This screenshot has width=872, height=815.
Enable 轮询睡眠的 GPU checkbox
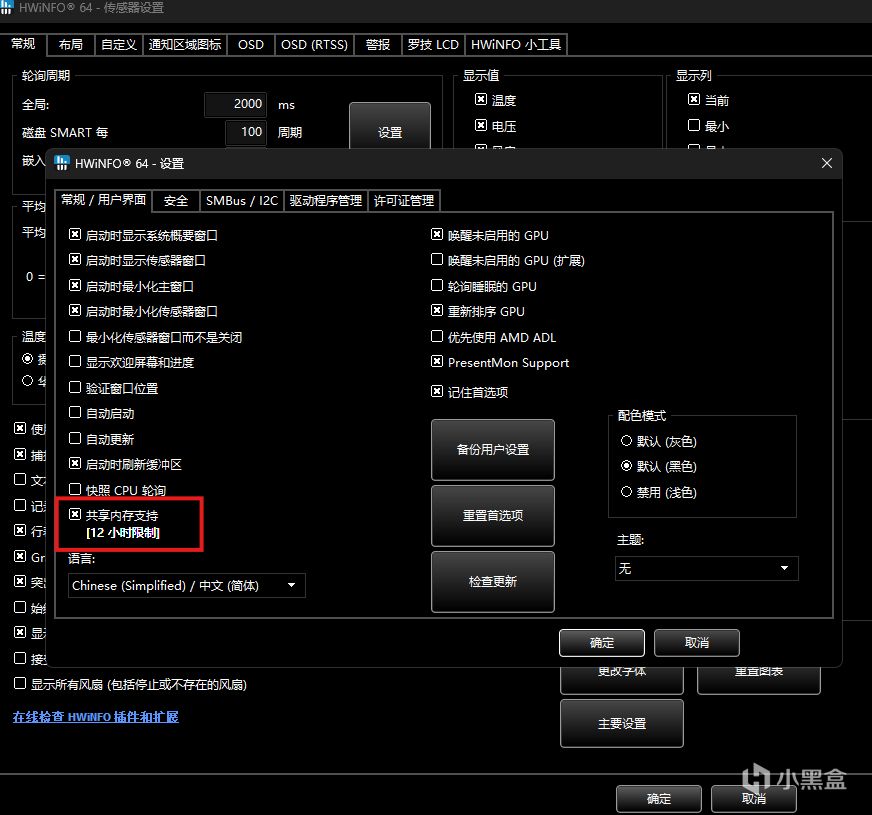point(437,286)
